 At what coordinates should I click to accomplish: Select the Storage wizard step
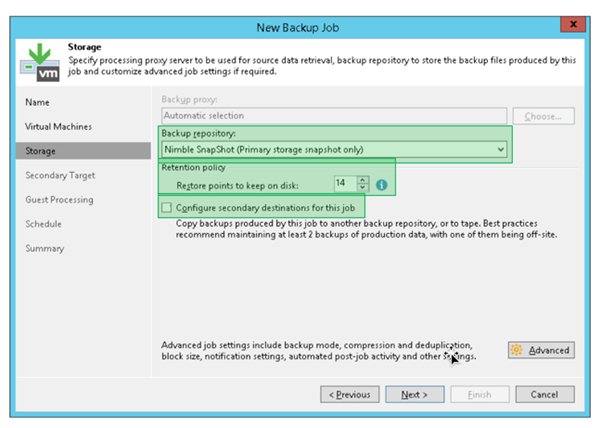[83, 151]
